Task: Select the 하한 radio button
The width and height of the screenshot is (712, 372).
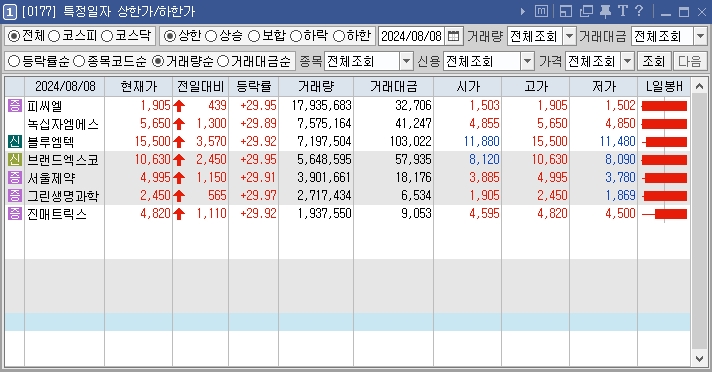Action: point(339,36)
